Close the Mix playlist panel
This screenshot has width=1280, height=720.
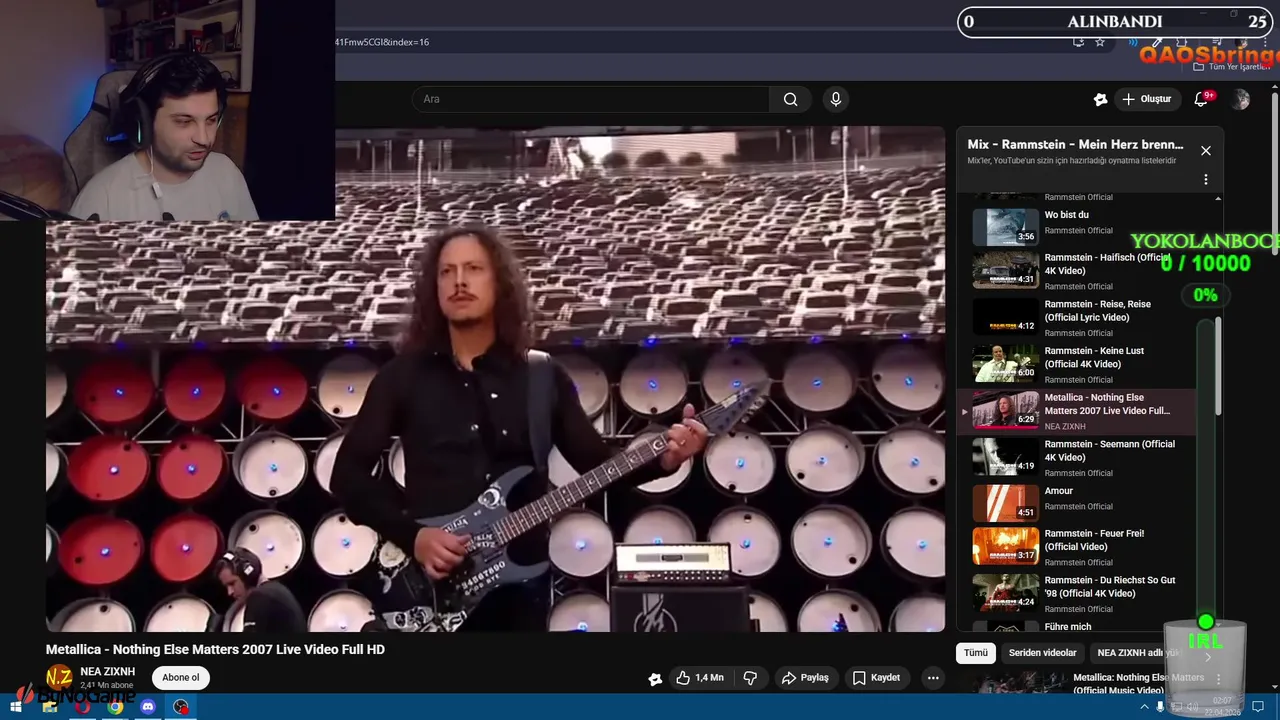coord(1205,151)
